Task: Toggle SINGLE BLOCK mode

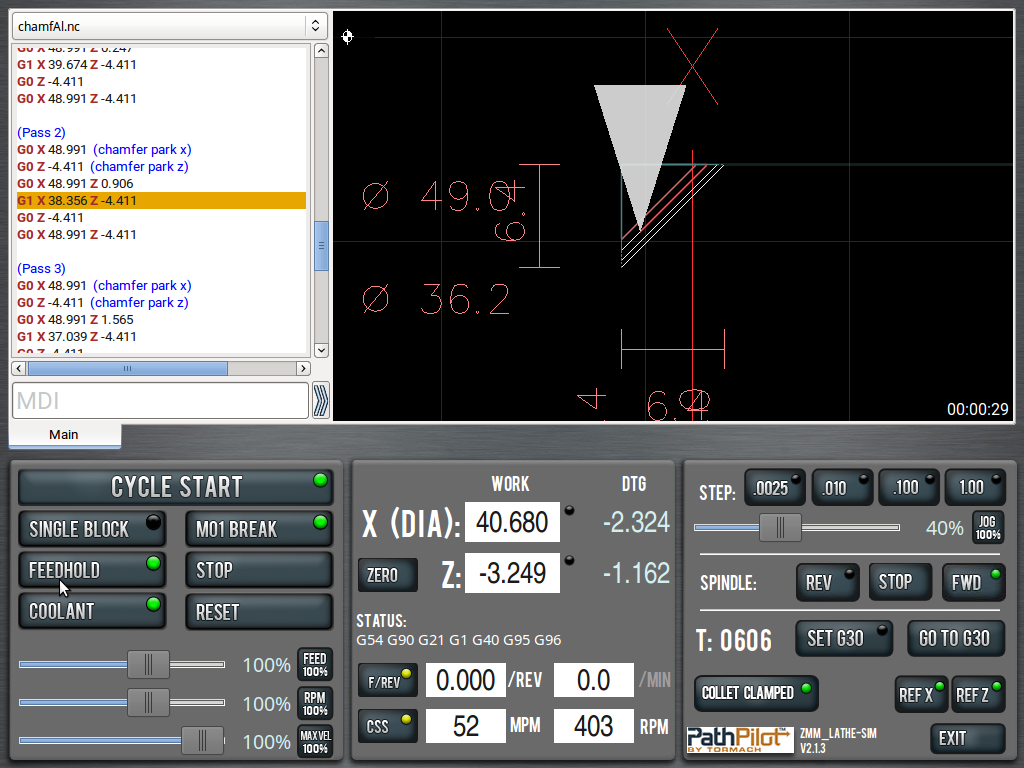Action: (91, 529)
